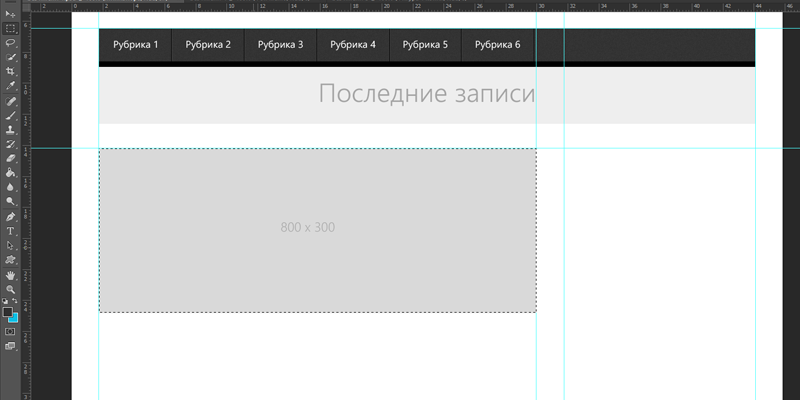The image size is (800, 400).
Task: Pick the Eyedropper tool
Action: pos(10,86)
